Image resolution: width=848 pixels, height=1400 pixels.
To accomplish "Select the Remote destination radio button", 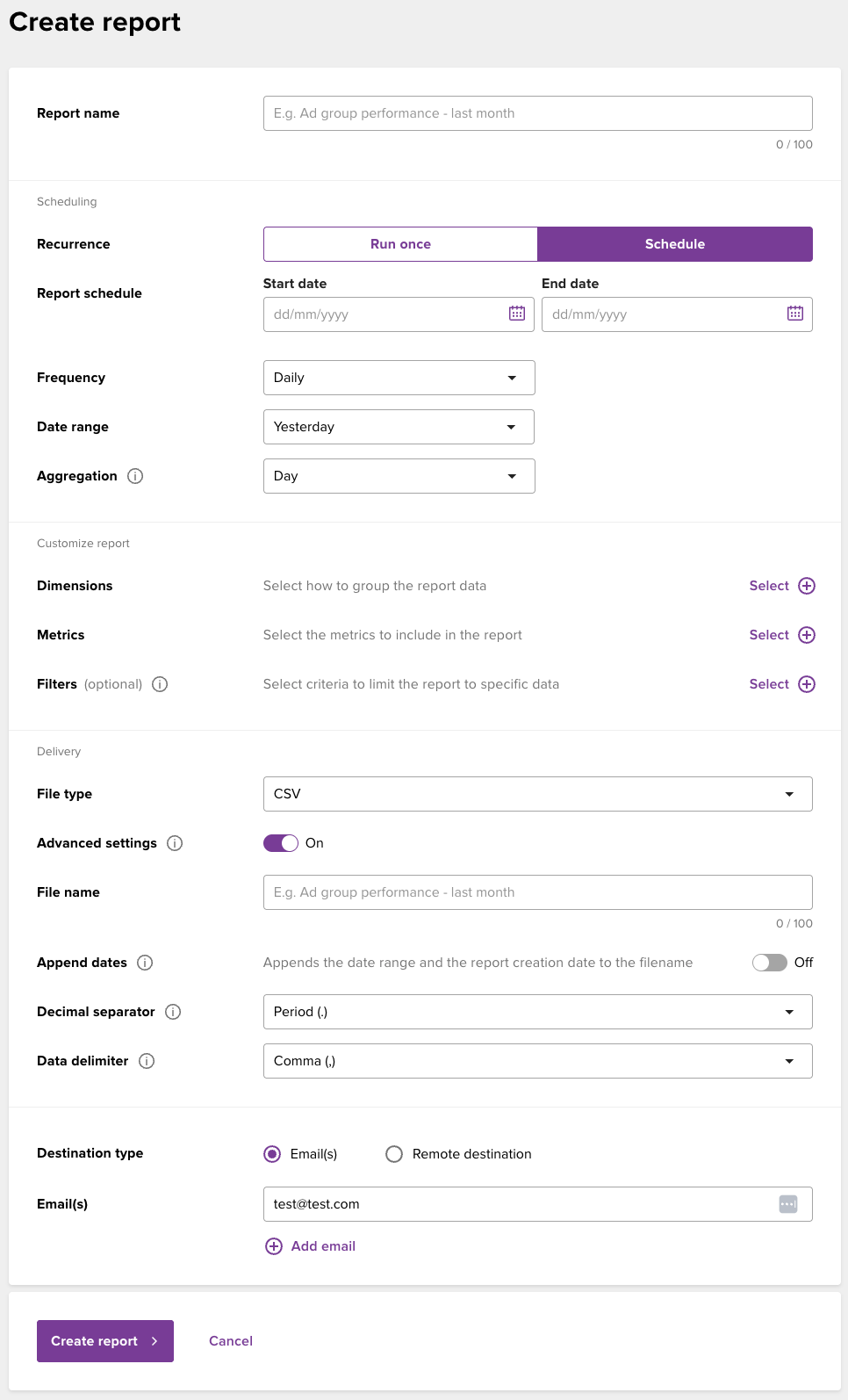I will tap(394, 1154).
